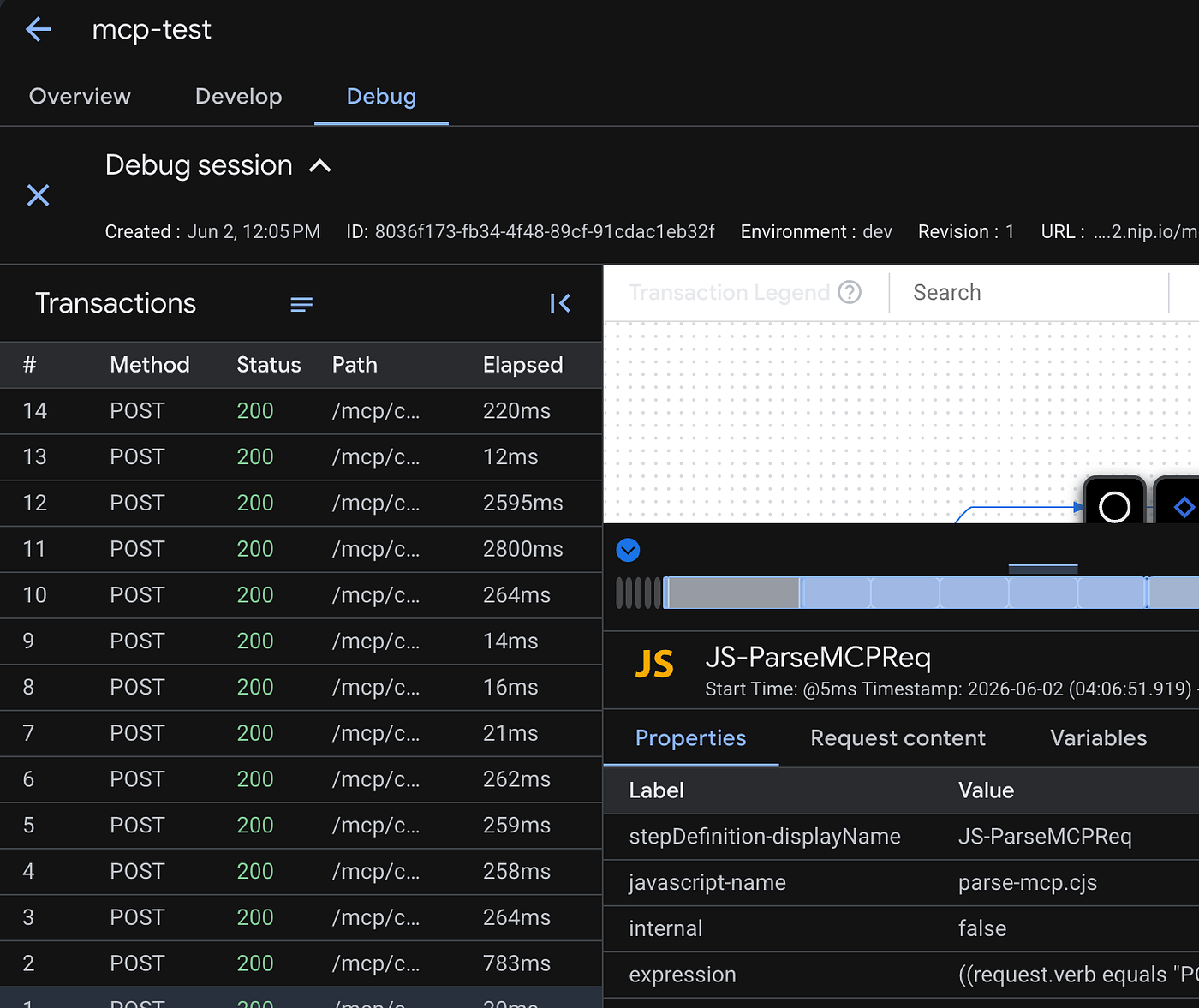Viewport: 1199px width, 1008px height.
Task: Click the session URL value
Action: coord(1146,232)
